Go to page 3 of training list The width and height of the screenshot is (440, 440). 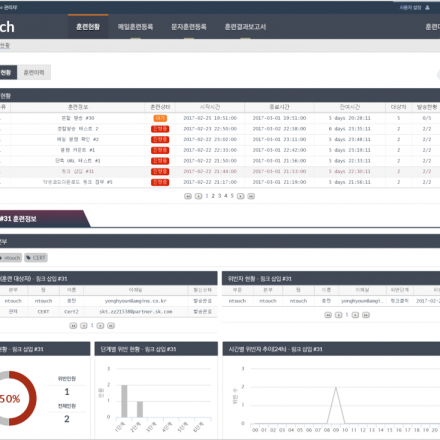point(219,196)
